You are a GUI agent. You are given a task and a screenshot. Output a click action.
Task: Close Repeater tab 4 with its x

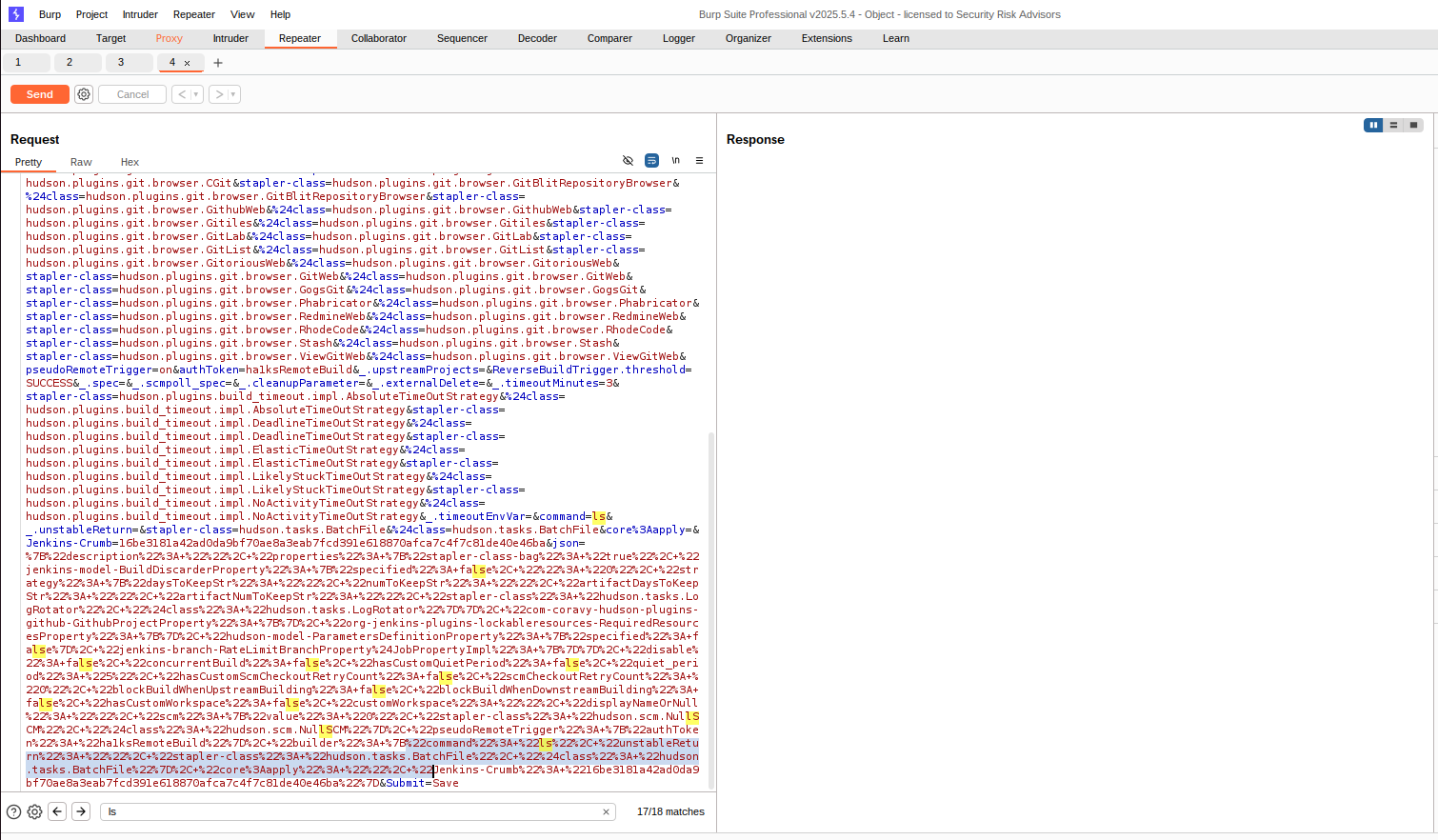point(188,63)
